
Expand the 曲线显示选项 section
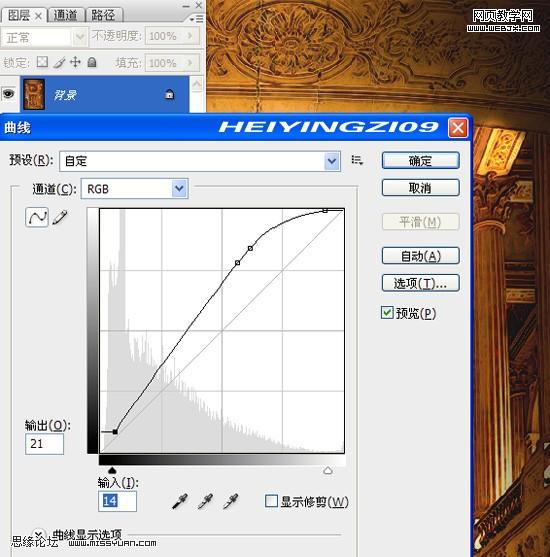38,534
